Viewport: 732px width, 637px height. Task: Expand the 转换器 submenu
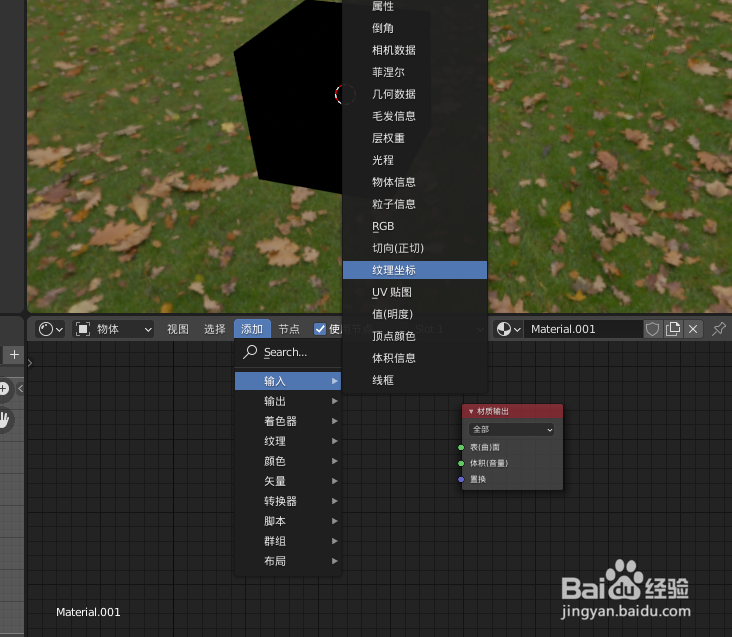pos(288,502)
